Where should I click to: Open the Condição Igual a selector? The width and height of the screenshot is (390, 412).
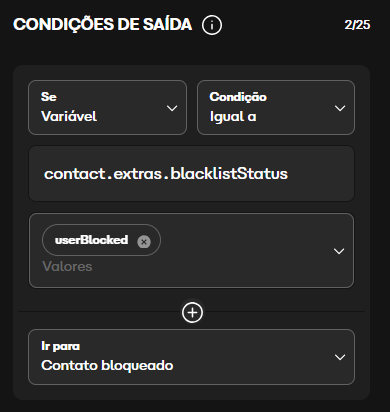[276, 107]
